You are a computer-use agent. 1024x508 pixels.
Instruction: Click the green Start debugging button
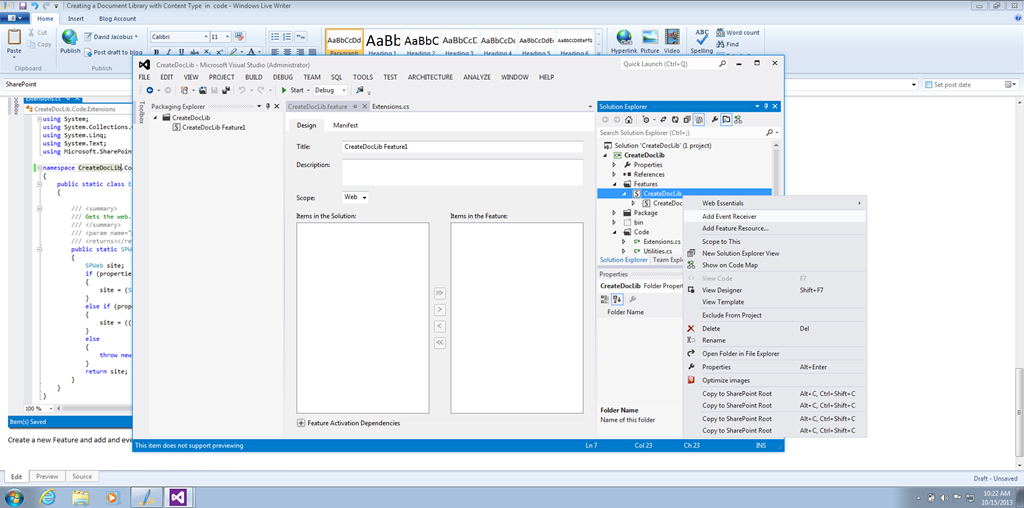point(293,90)
